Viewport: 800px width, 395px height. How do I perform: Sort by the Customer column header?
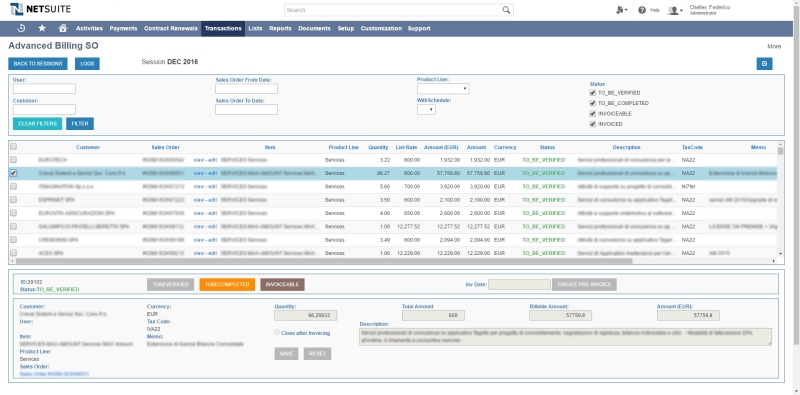88,147
